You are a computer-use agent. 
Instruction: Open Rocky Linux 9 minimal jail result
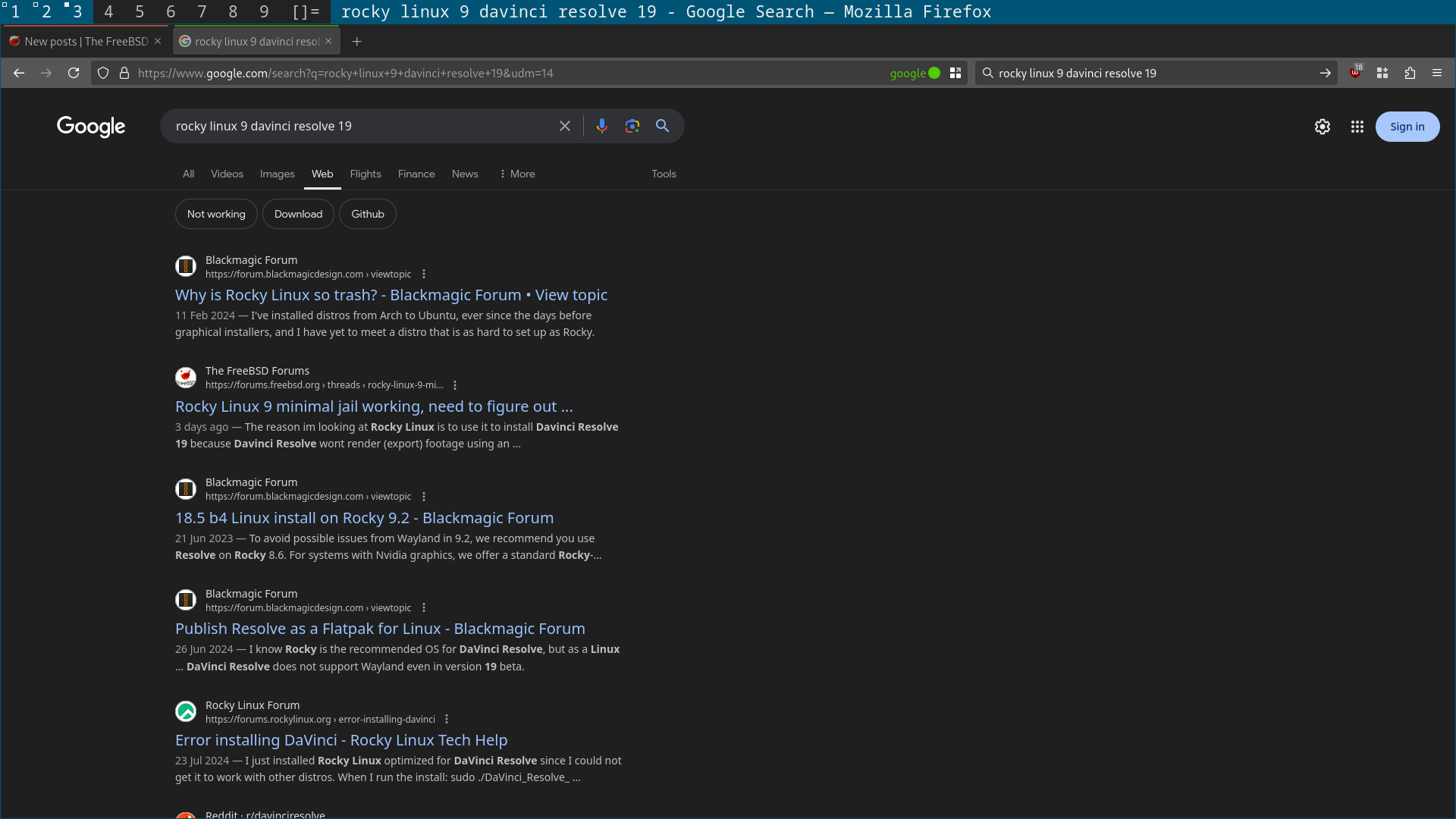[374, 406]
